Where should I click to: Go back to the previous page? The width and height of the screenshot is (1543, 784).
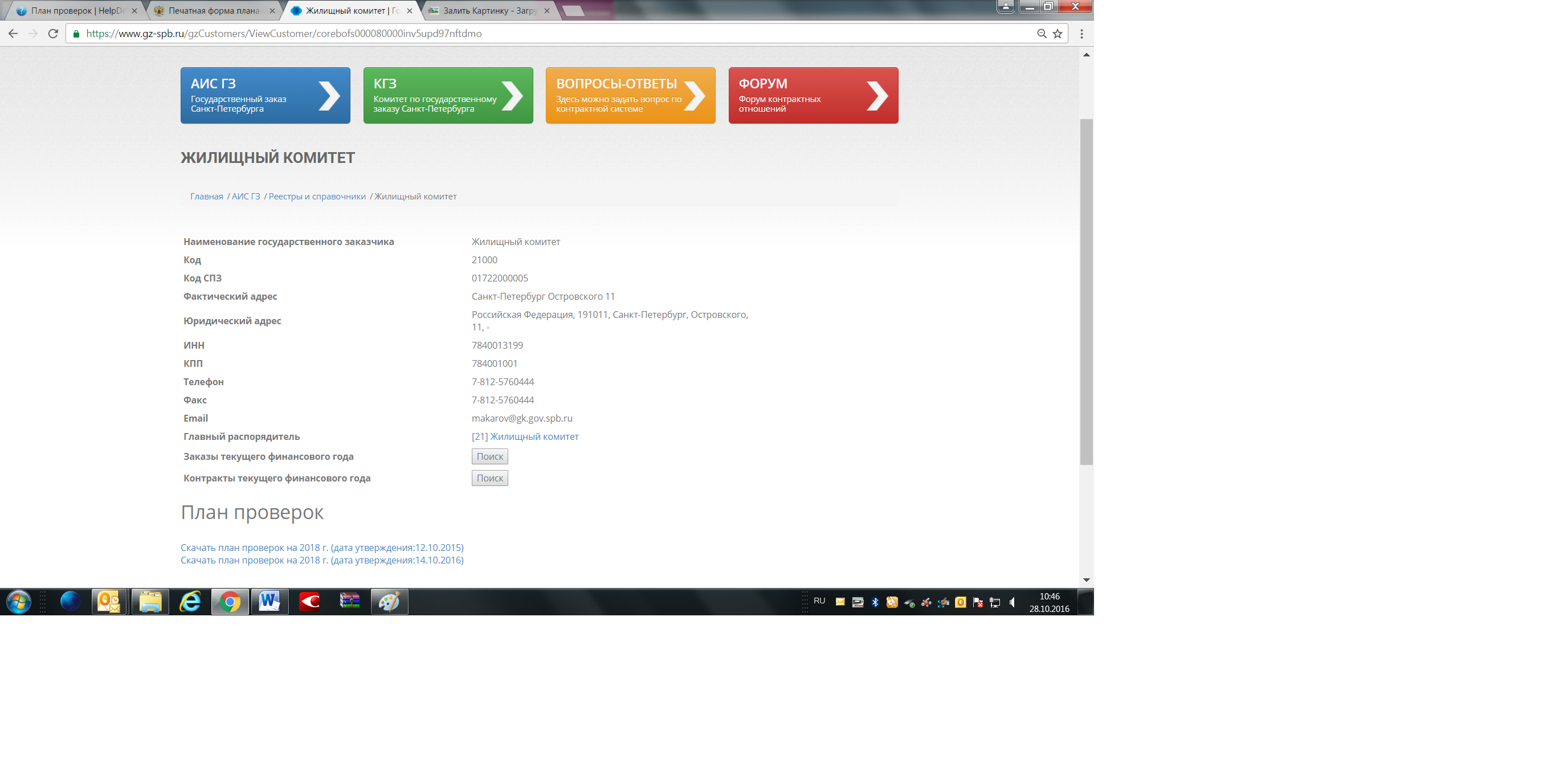click(x=13, y=34)
